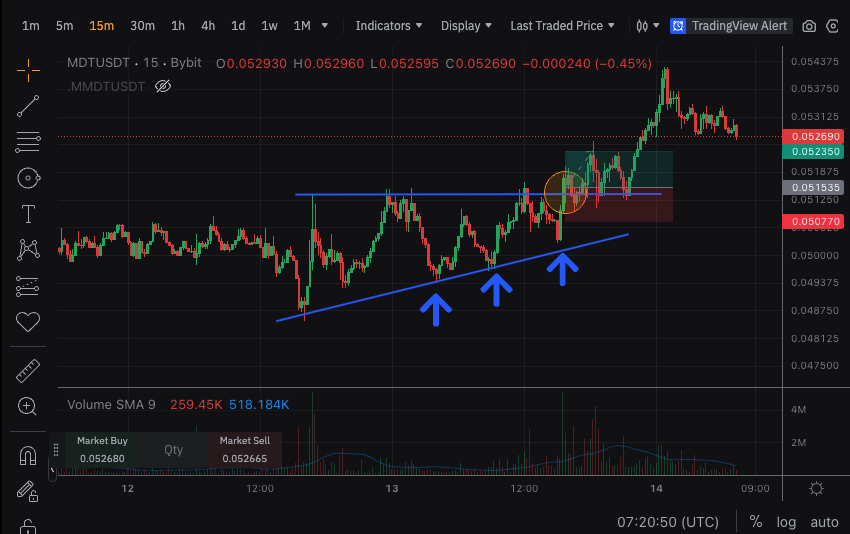This screenshot has height=534, width=850.
Task: Switch to the 1m timeframe
Action: 30,25
